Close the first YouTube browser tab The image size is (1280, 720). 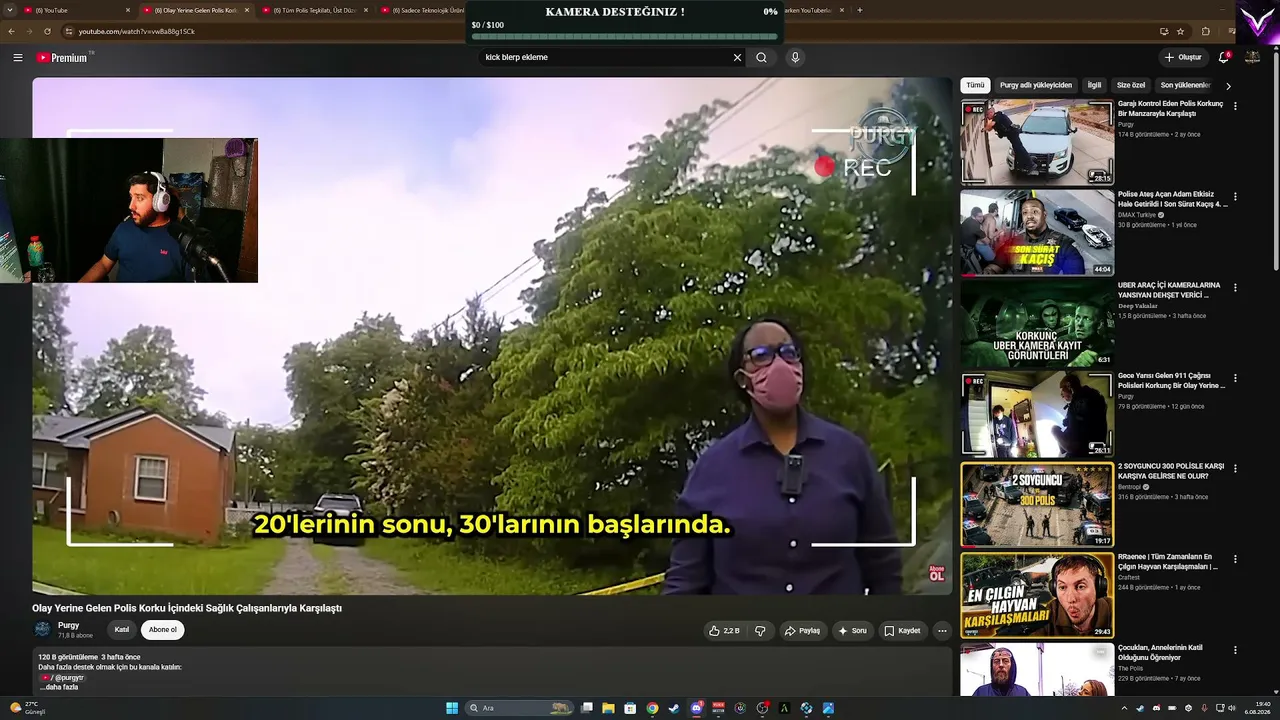pyautogui.click(x=128, y=10)
